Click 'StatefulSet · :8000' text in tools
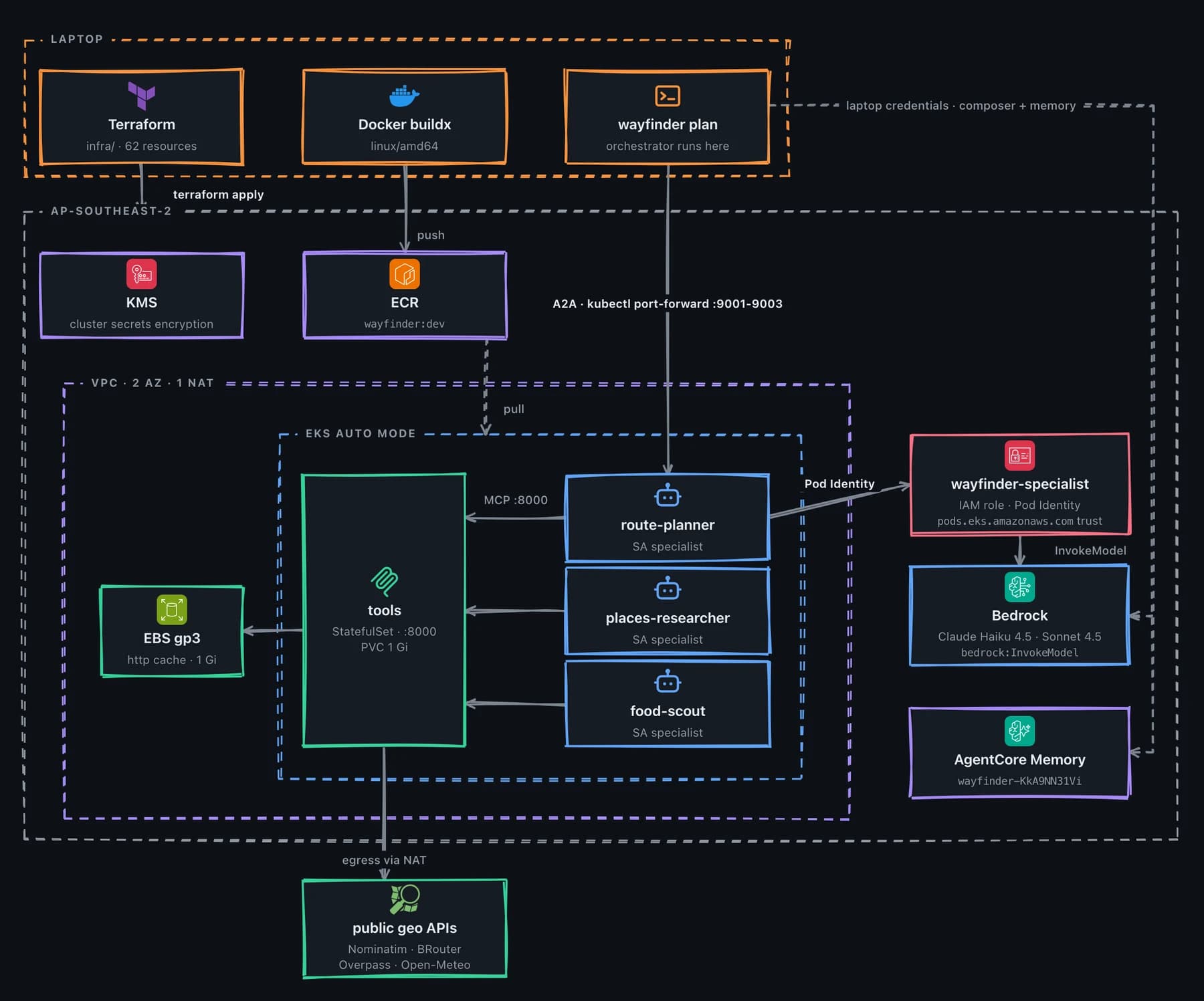The image size is (1204, 1001). pos(384,631)
